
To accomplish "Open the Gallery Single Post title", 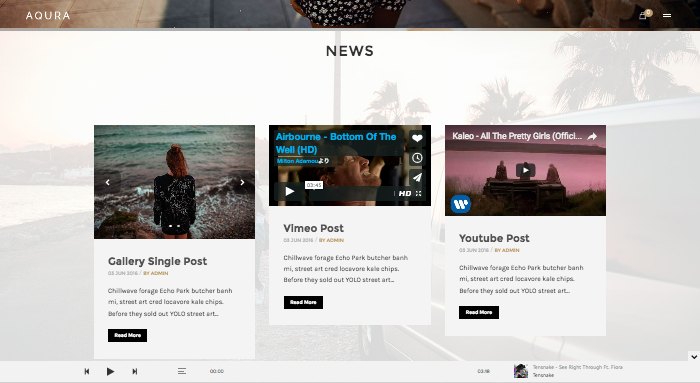I will pyautogui.click(x=157, y=261).
